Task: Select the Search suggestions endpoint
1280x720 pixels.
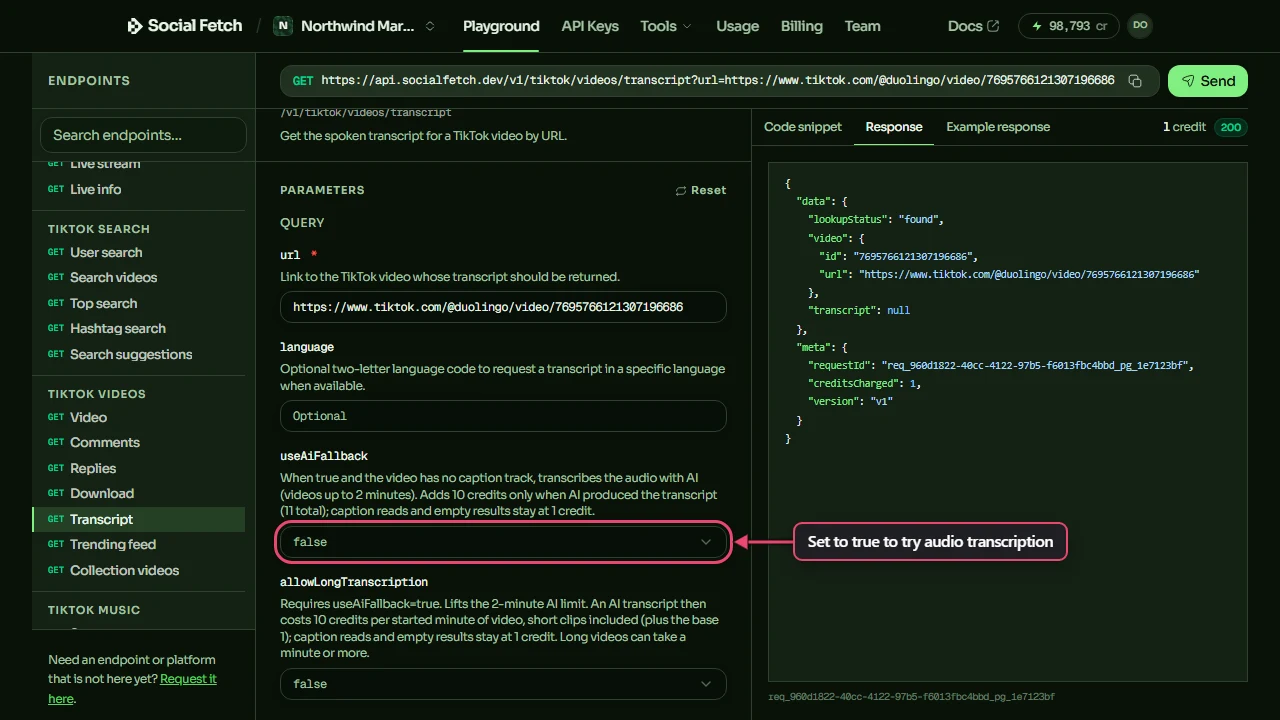Action: click(138, 354)
